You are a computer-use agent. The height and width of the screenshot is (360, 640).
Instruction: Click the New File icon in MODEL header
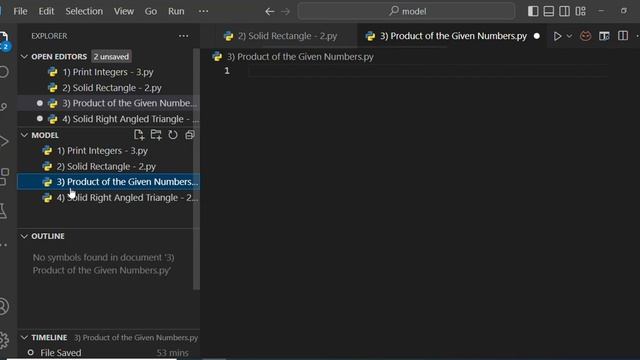(139, 135)
